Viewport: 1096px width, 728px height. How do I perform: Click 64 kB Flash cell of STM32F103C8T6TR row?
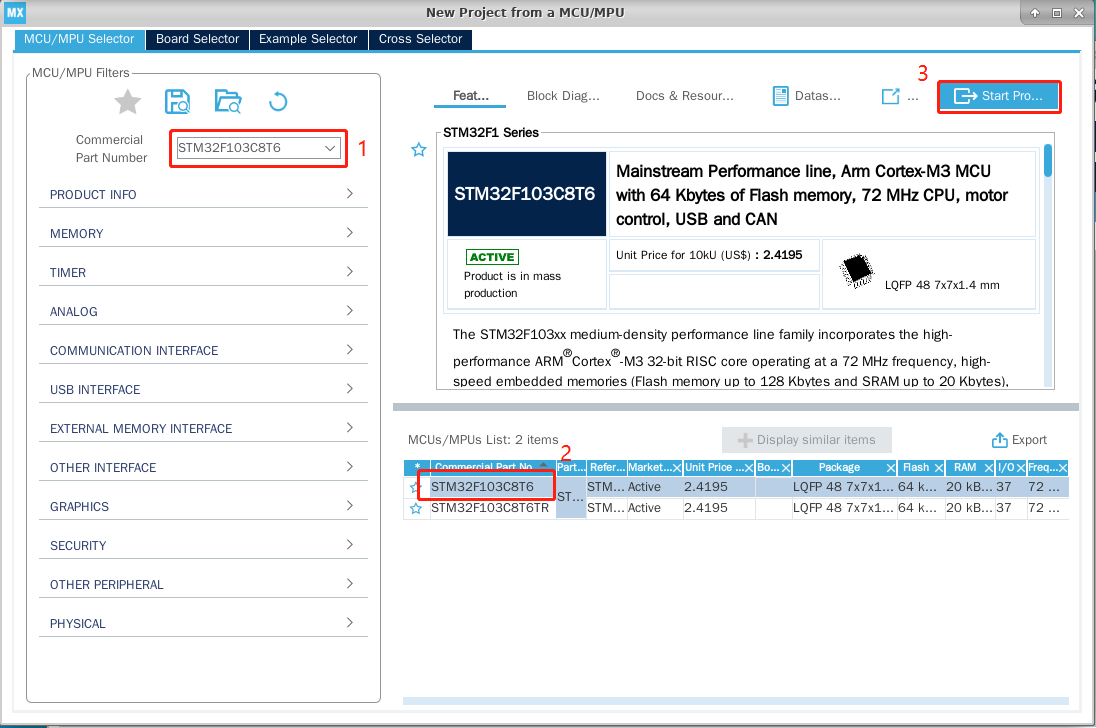(x=920, y=508)
